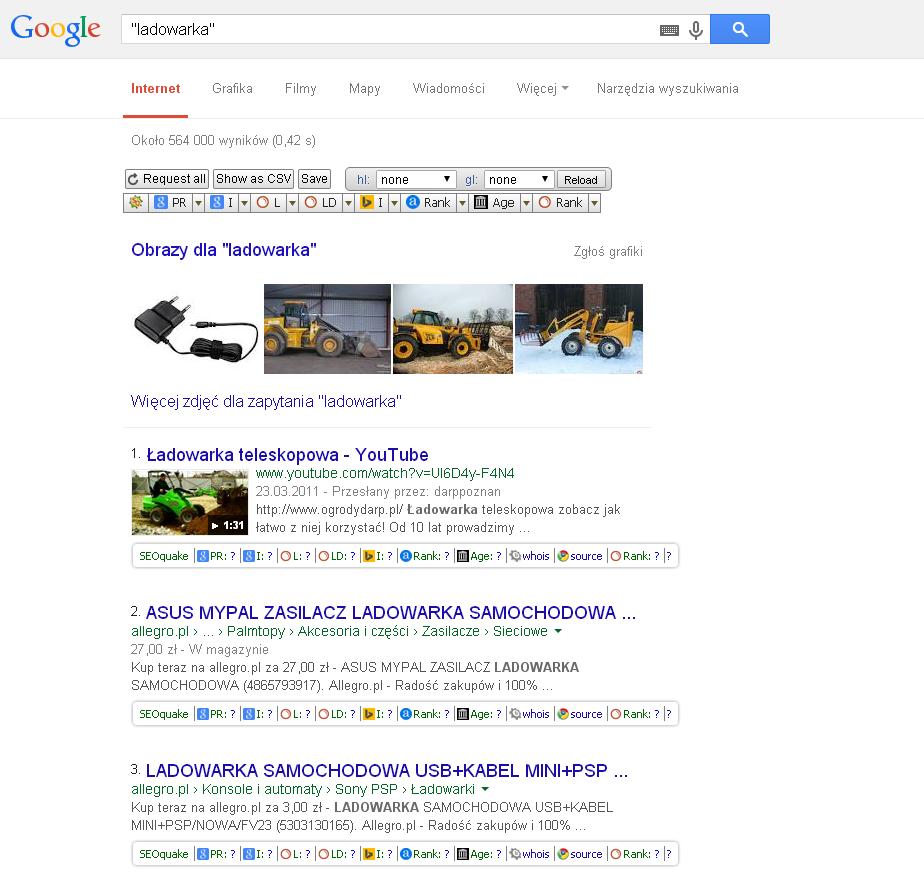The height and width of the screenshot is (877, 924).
Task: Open the hl language select box
Action: tap(415, 179)
